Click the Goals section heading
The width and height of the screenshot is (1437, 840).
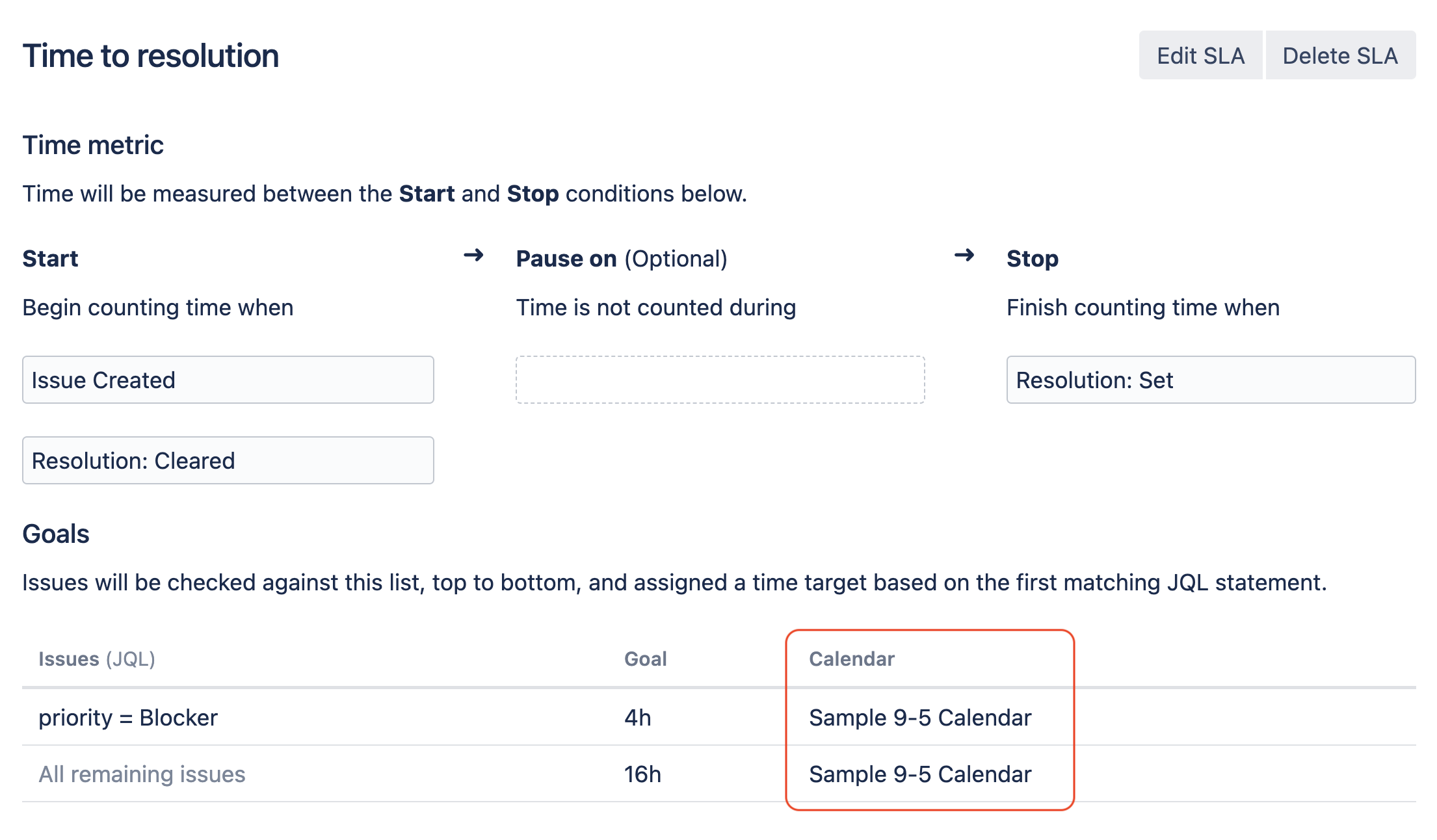pos(56,534)
